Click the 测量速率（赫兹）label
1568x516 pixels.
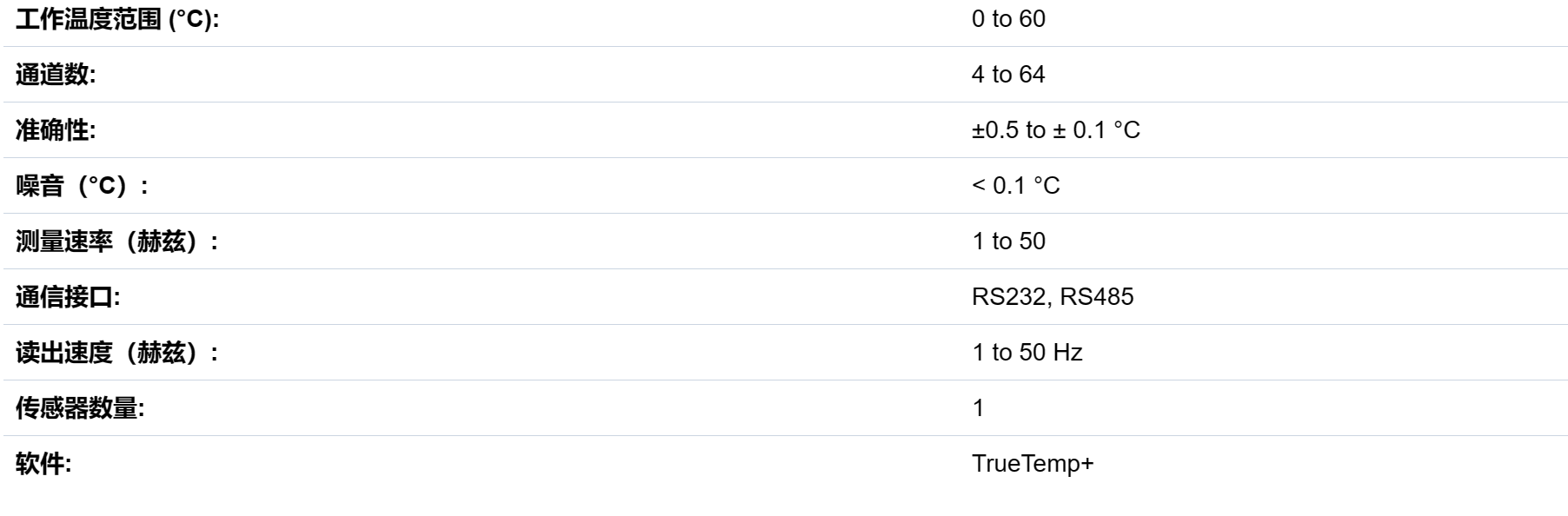[117, 241]
